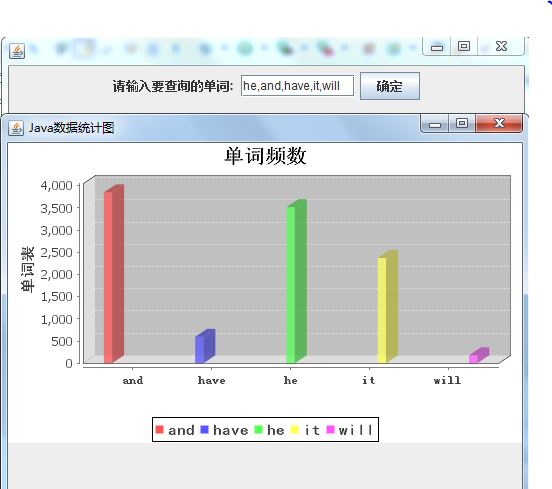Click the 请输入要查询的单词 label

[172, 86]
